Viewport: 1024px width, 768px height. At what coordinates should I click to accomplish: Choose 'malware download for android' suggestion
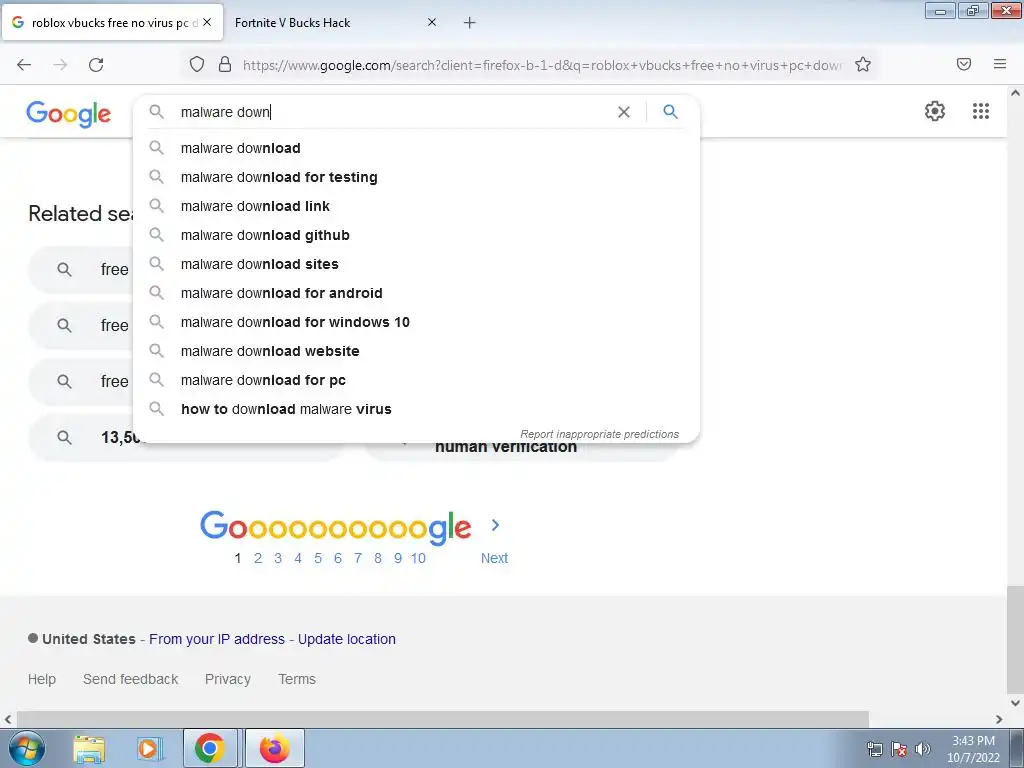(415, 293)
